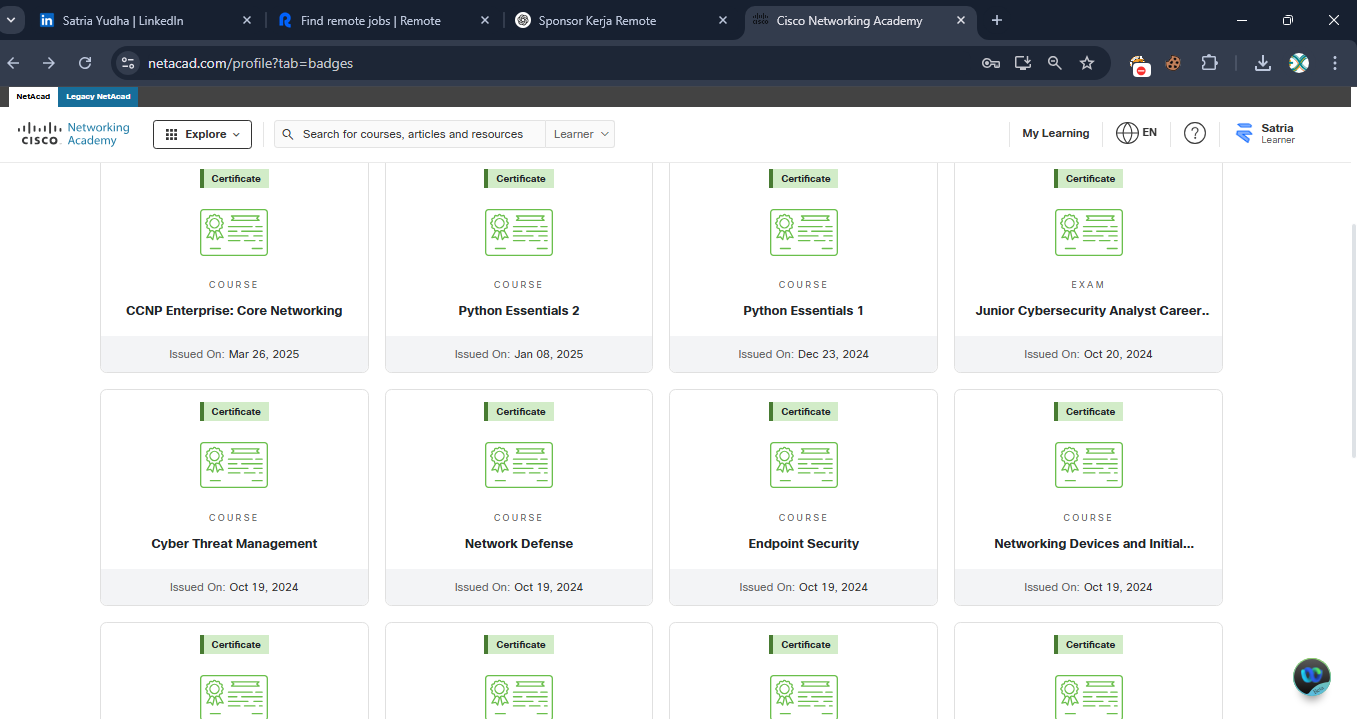Image resolution: width=1357 pixels, height=719 pixels.
Task: Close the Satria Yudha LinkedIn tab
Action: coord(248,20)
